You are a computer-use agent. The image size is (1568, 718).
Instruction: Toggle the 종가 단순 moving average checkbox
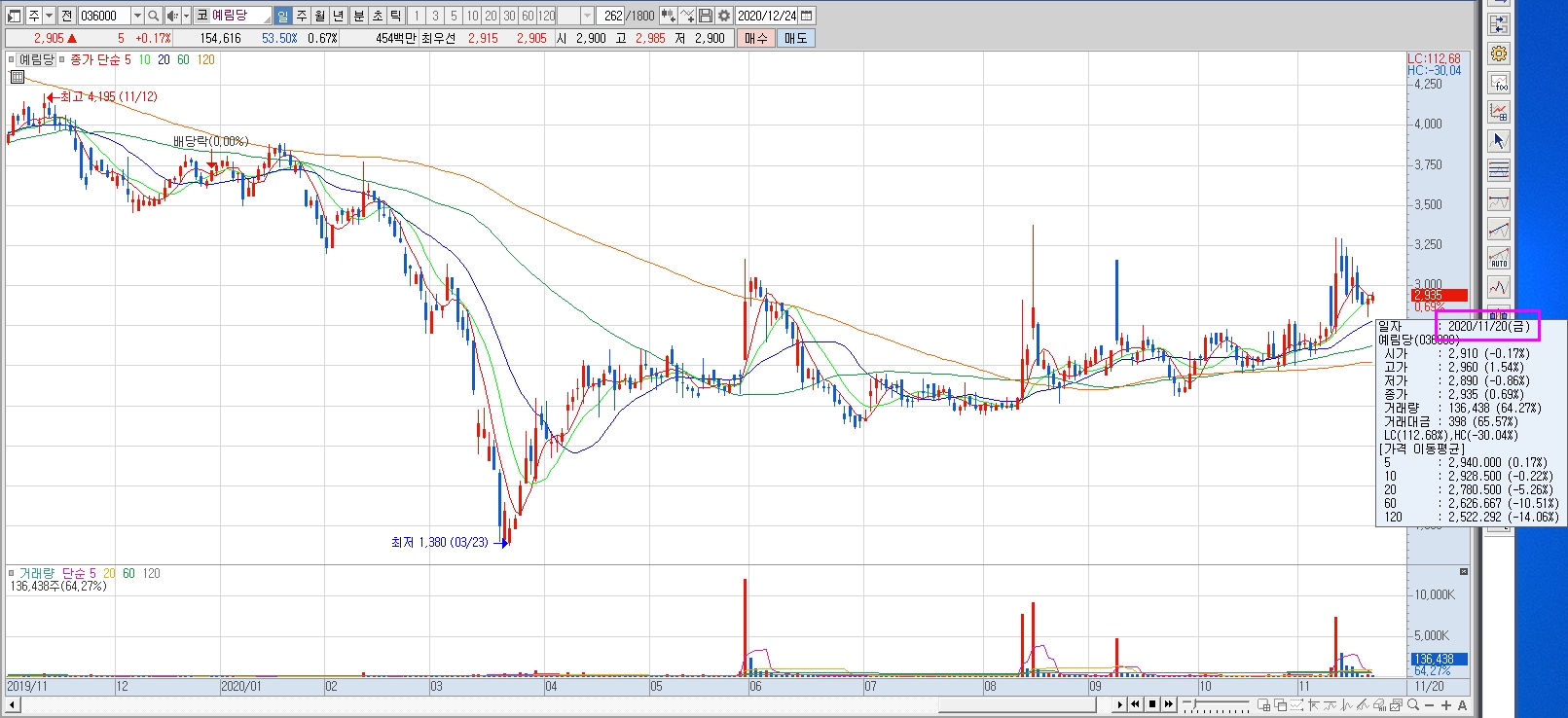pos(62,59)
